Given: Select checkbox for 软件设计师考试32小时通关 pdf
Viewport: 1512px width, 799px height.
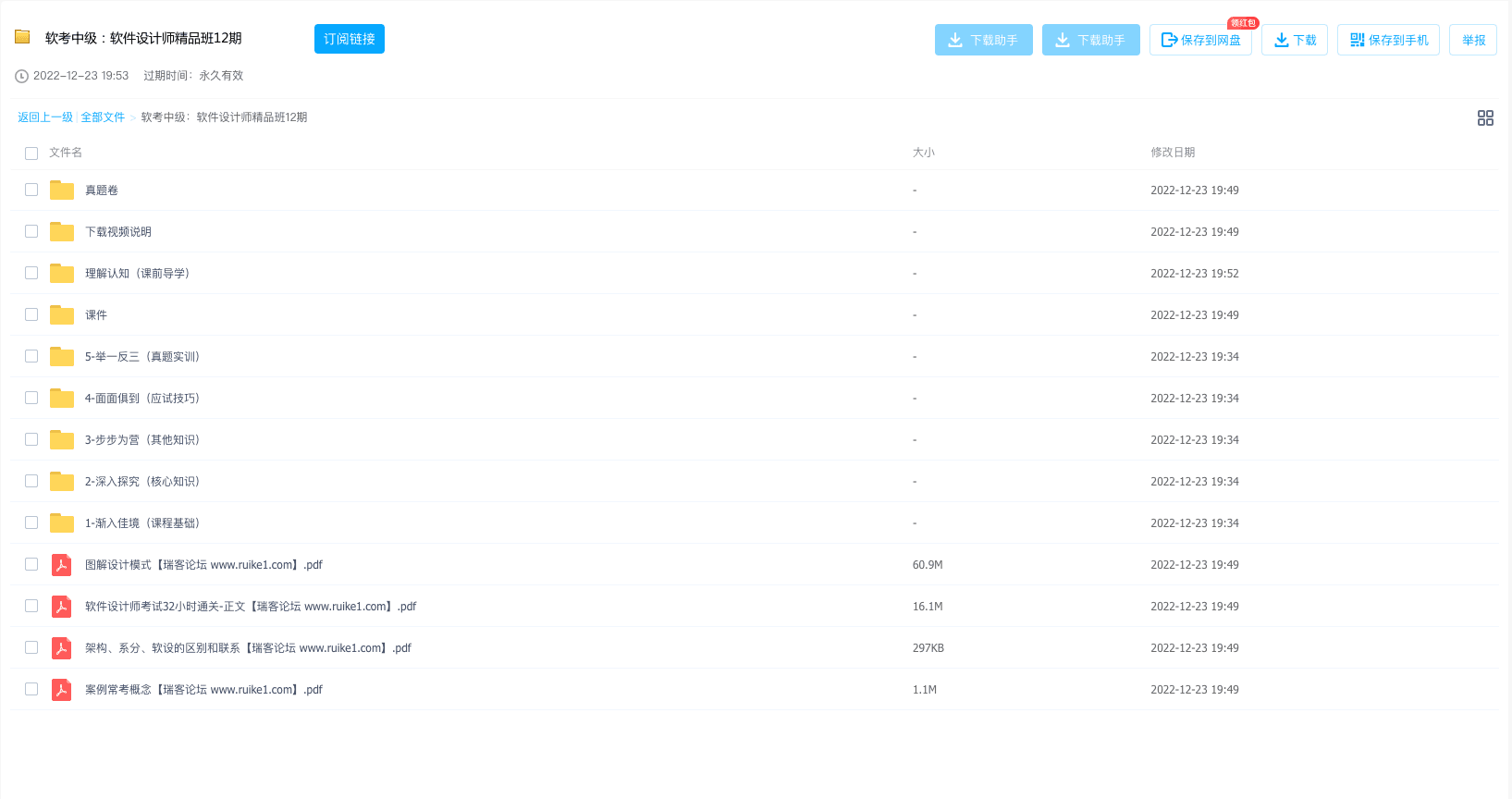Looking at the screenshot, I should (x=31, y=606).
